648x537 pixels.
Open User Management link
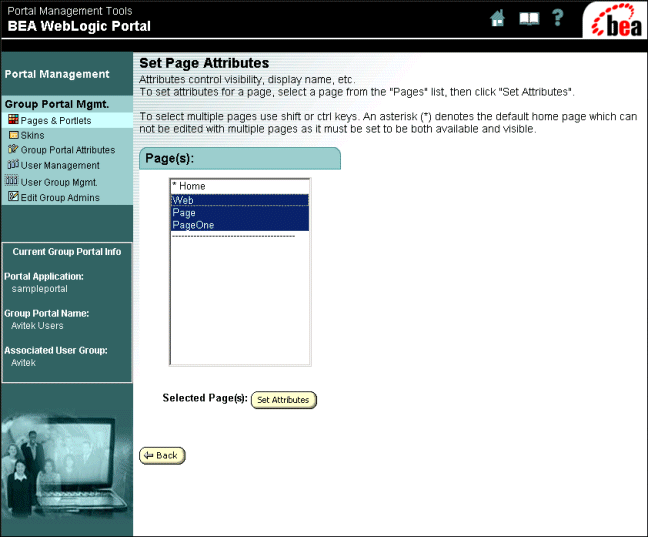tap(60, 165)
